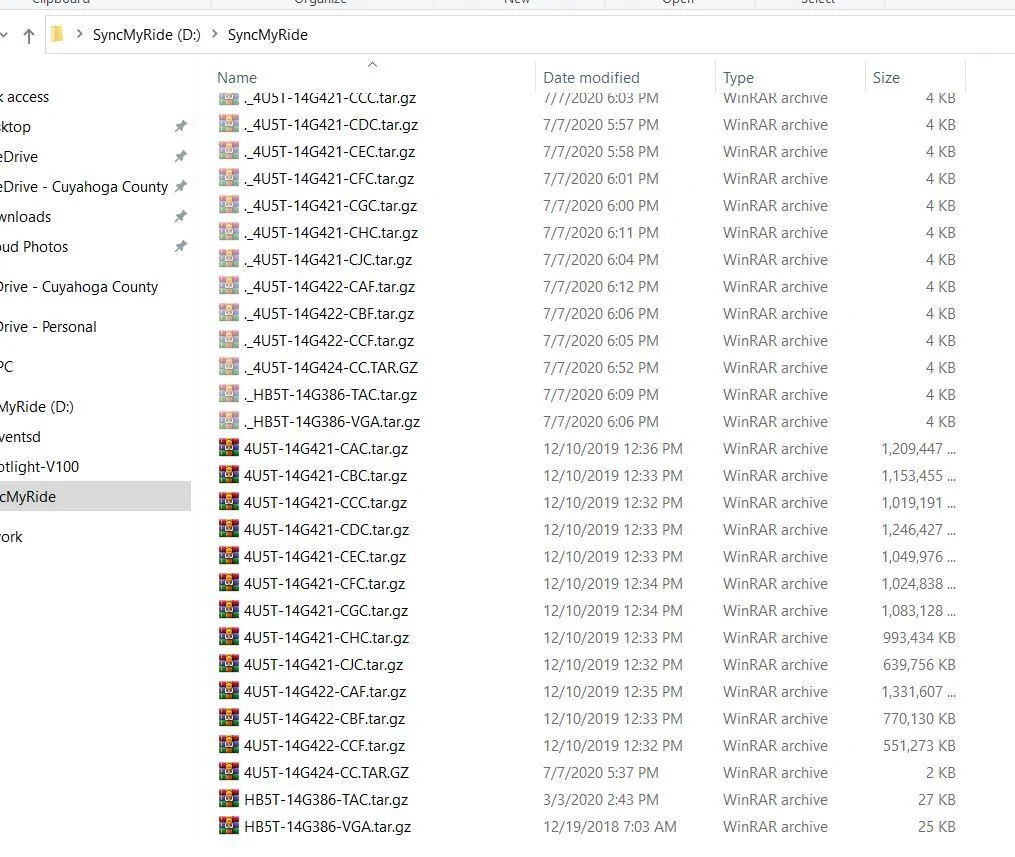Viewport: 1015px width, 857px height.
Task: Expand the chevron after SyncMyRide (D:) breadcrumb
Action: point(214,34)
